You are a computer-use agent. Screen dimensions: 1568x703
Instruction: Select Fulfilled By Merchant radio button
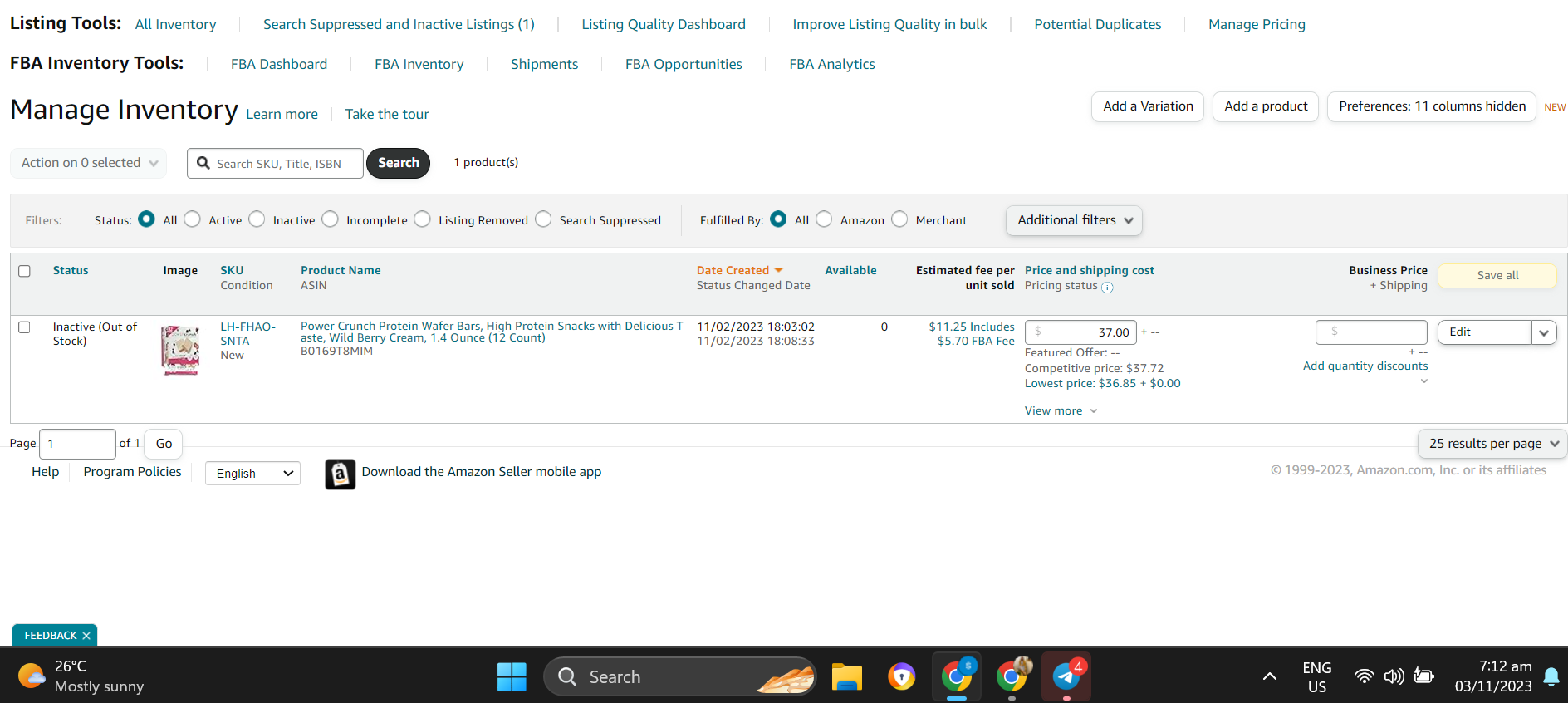point(899,219)
